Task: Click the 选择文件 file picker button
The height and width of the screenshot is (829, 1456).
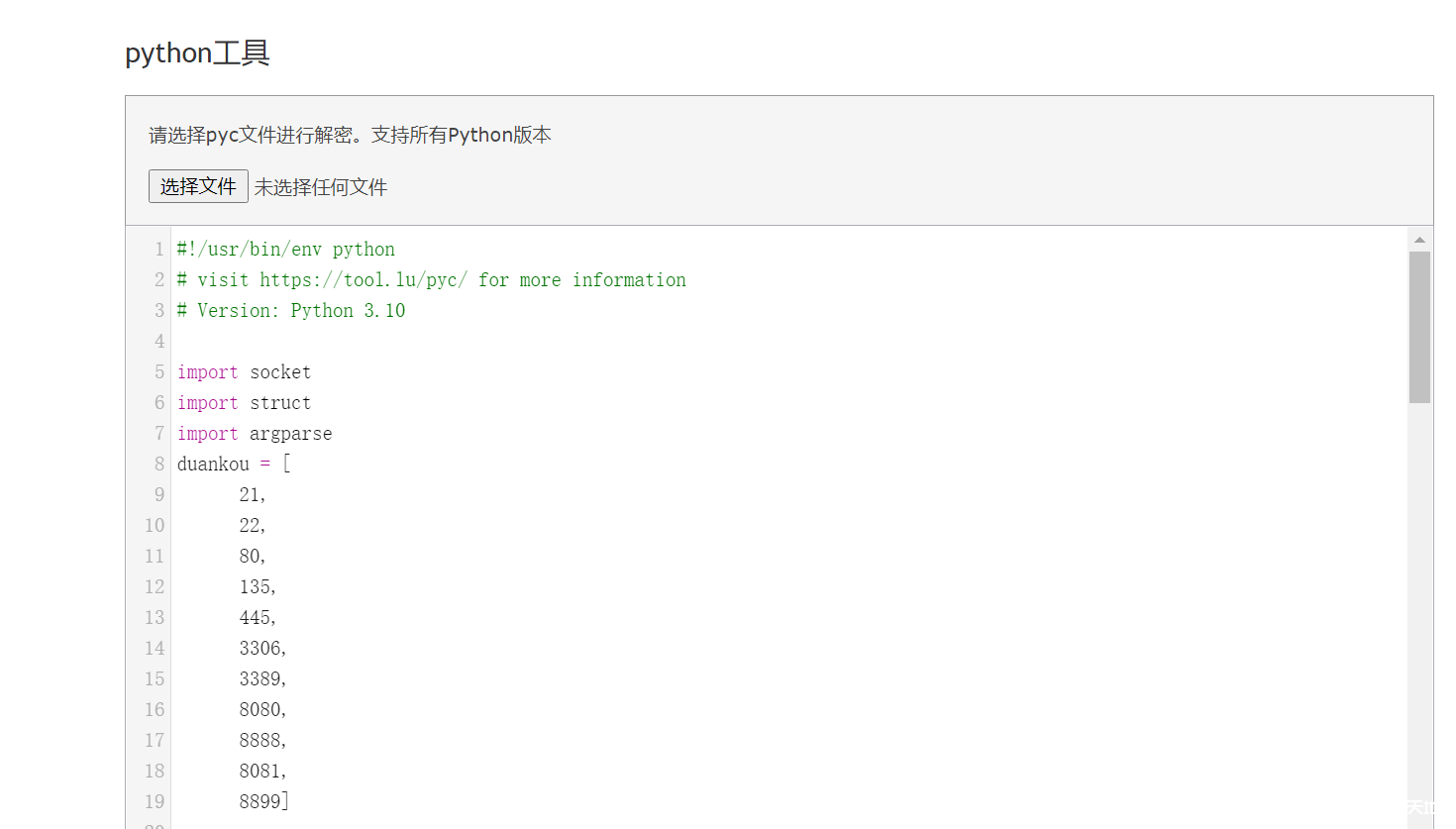Action: (197, 186)
